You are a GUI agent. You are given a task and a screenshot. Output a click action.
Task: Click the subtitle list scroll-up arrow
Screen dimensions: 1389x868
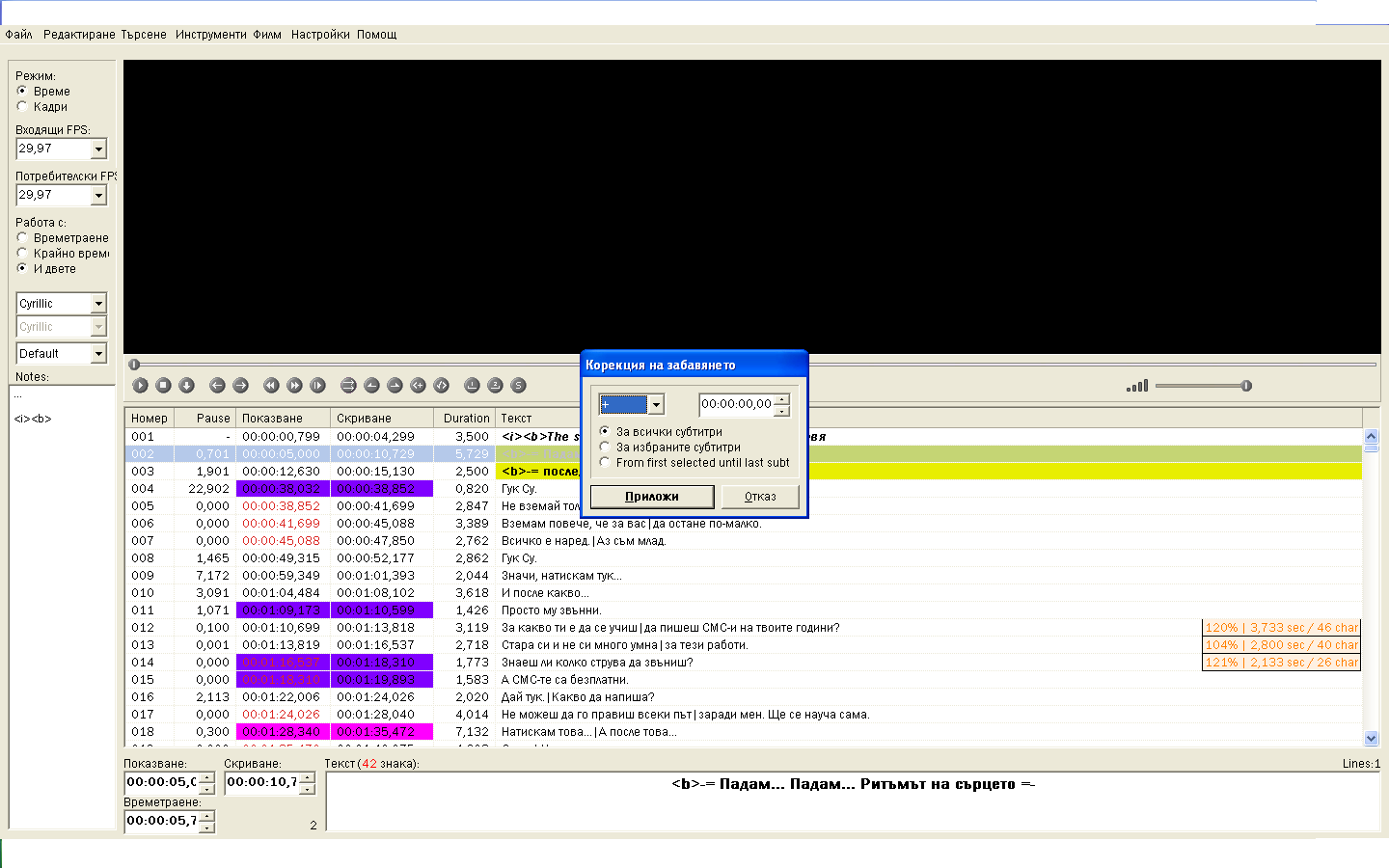coord(1372,437)
